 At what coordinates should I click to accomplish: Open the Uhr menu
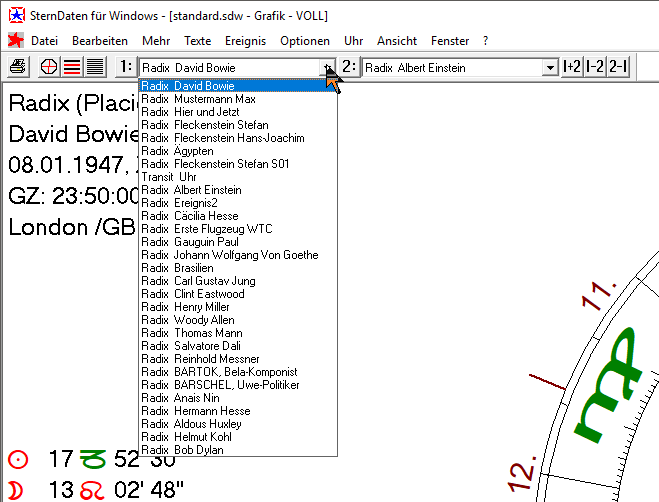pyautogui.click(x=353, y=41)
